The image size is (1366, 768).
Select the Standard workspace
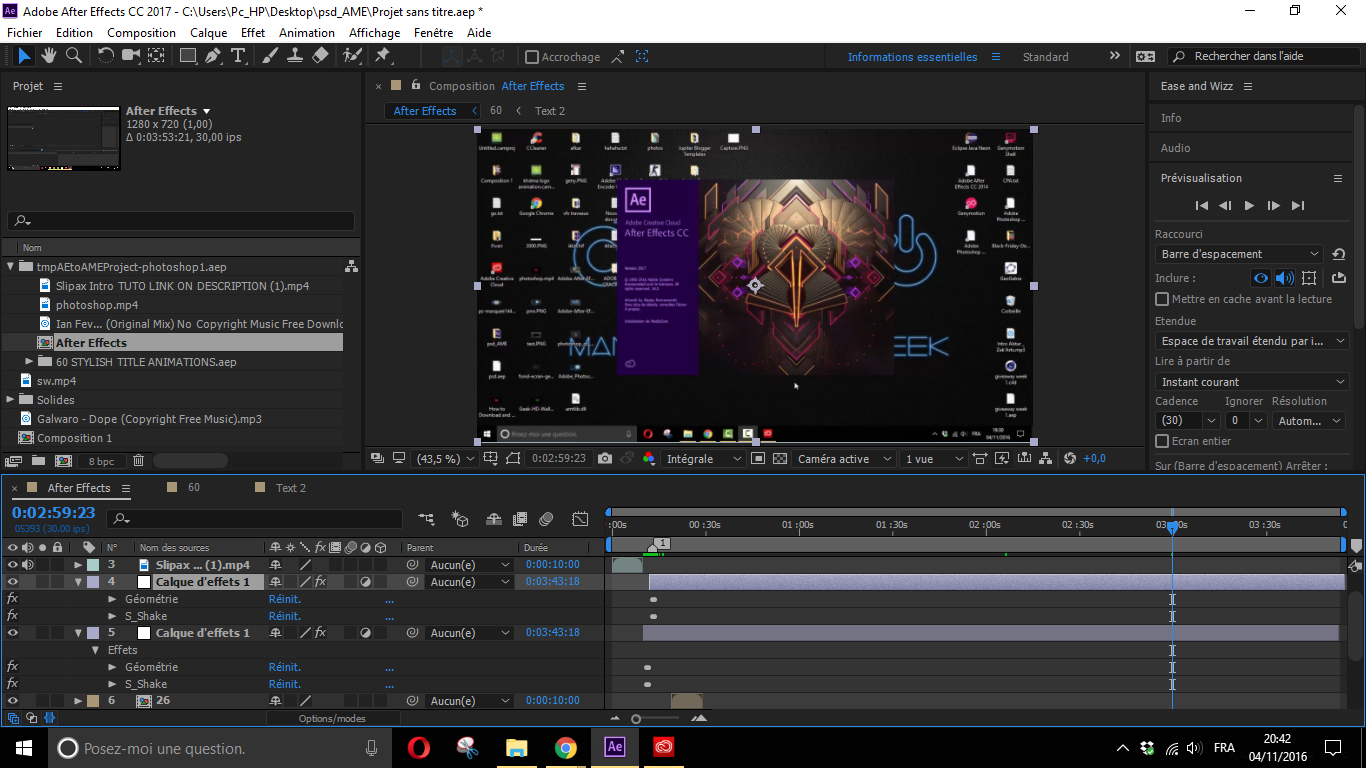coord(1045,57)
